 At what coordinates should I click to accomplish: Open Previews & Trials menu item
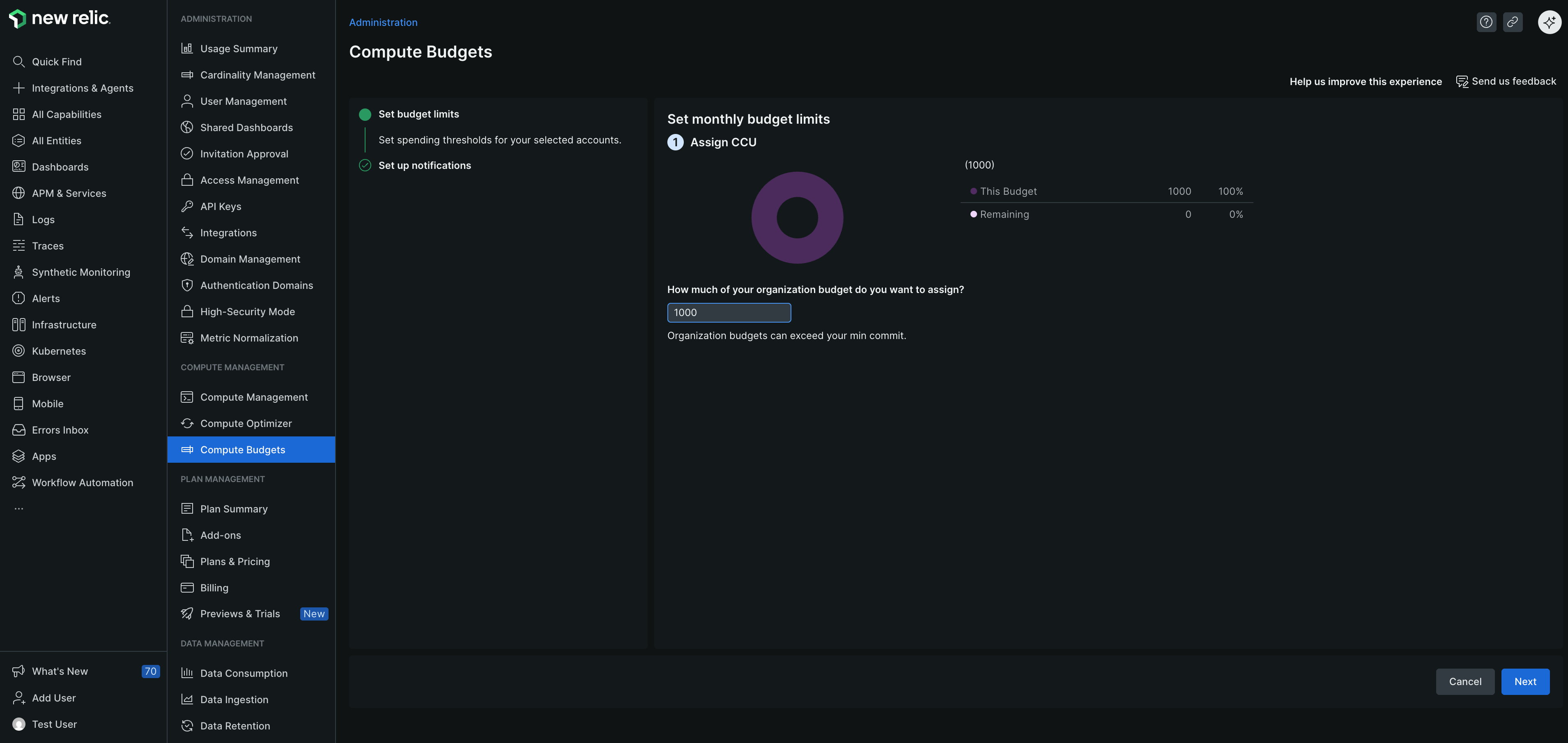(x=239, y=614)
